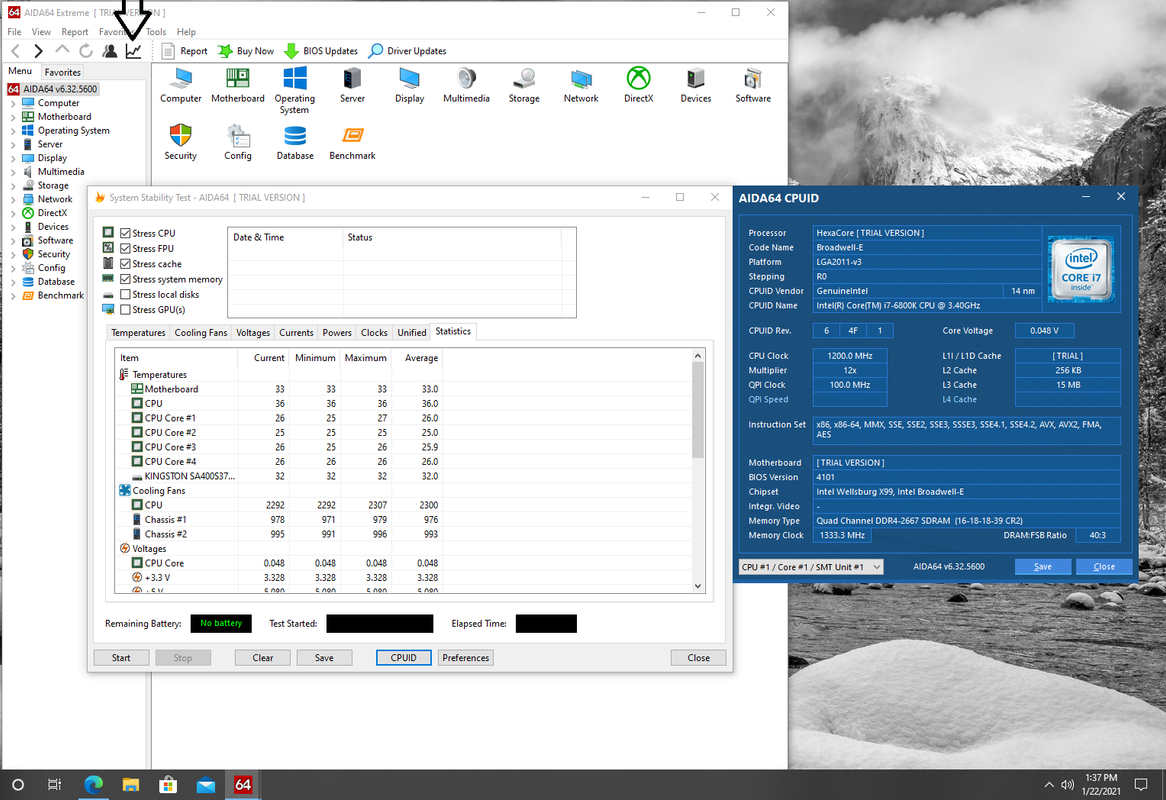
Task: Open the Storage category icon
Action: [524, 86]
